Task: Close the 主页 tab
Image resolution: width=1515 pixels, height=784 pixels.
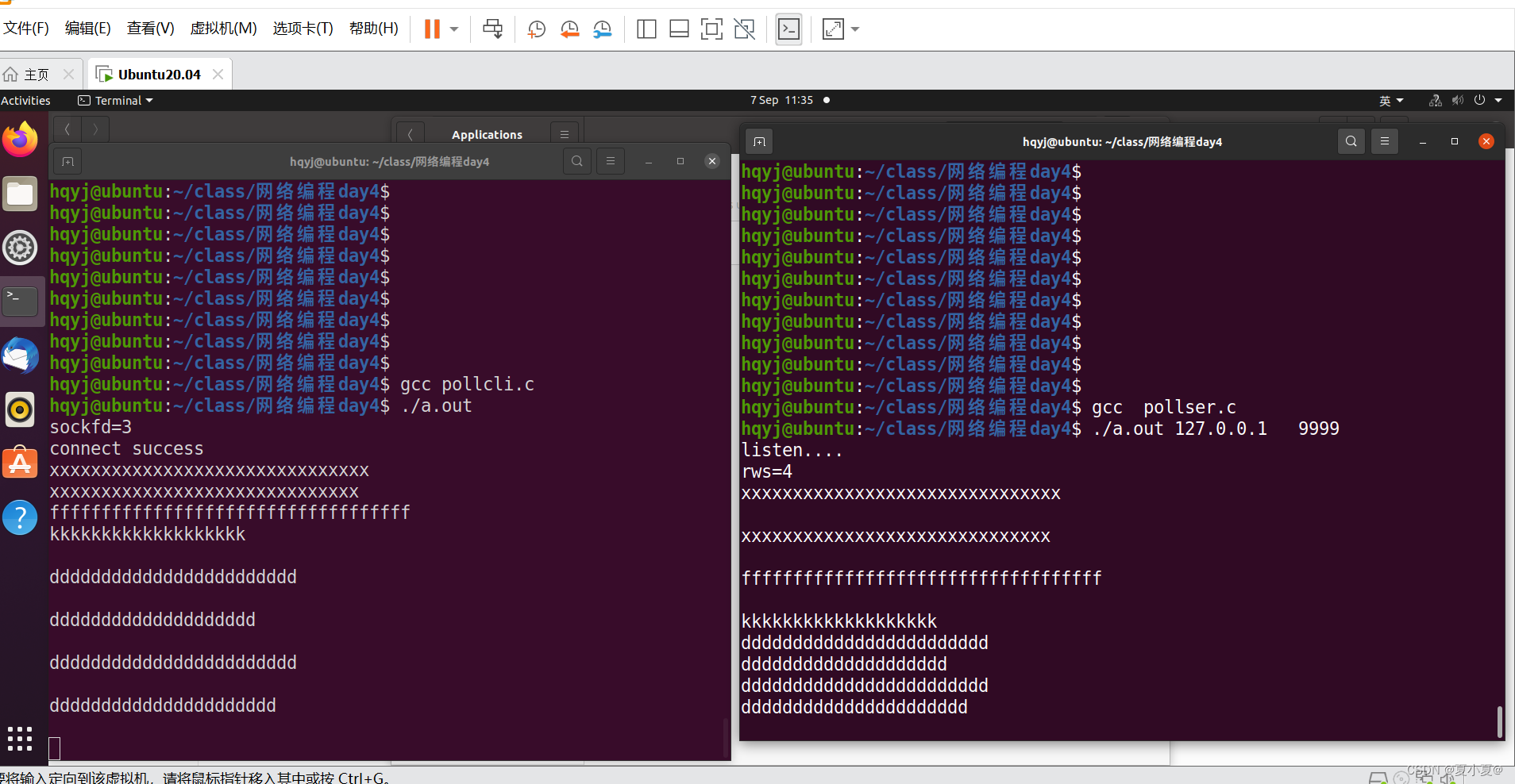Action: click(68, 74)
